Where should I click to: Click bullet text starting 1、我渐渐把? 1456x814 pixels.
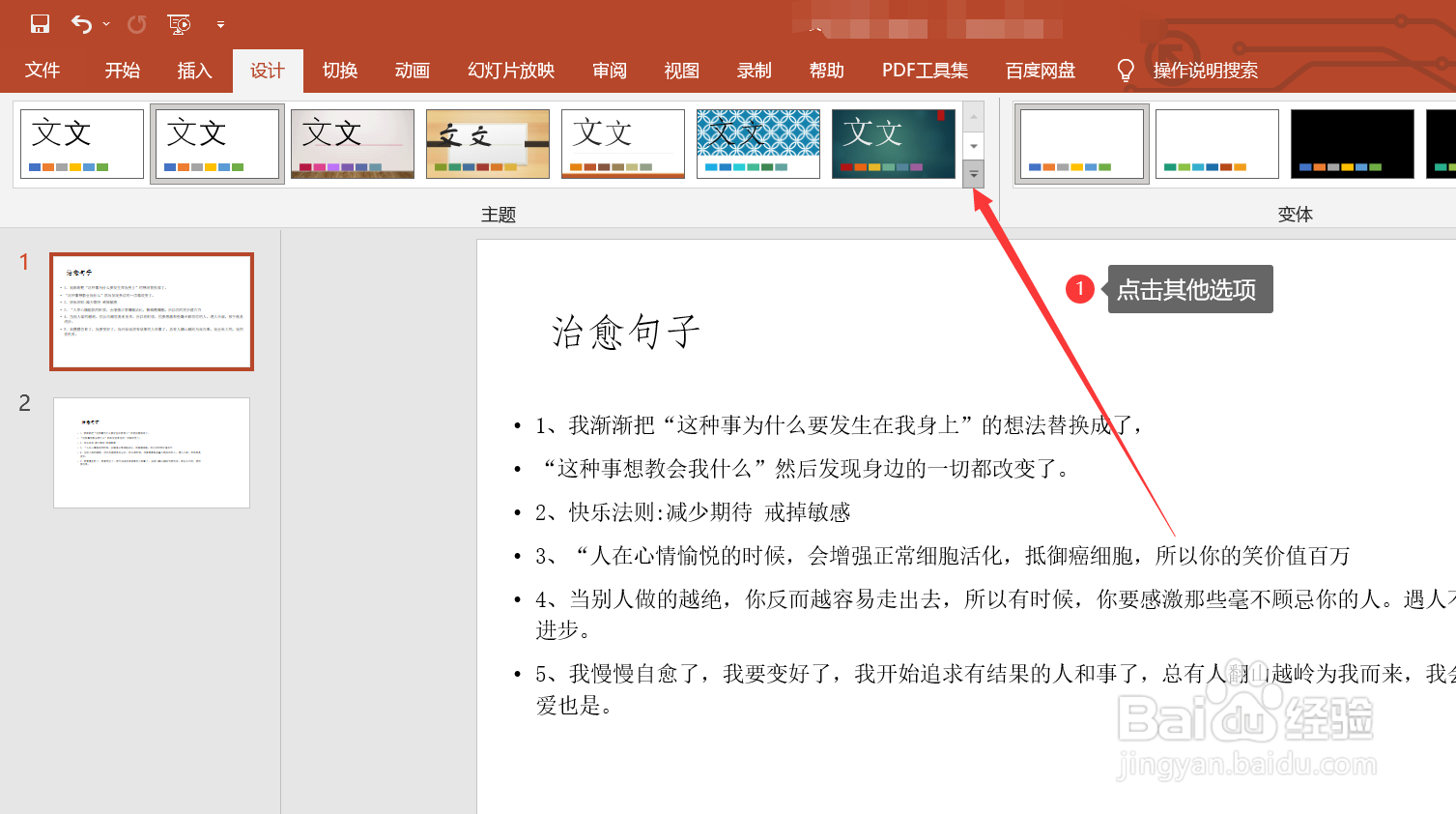(x=839, y=425)
